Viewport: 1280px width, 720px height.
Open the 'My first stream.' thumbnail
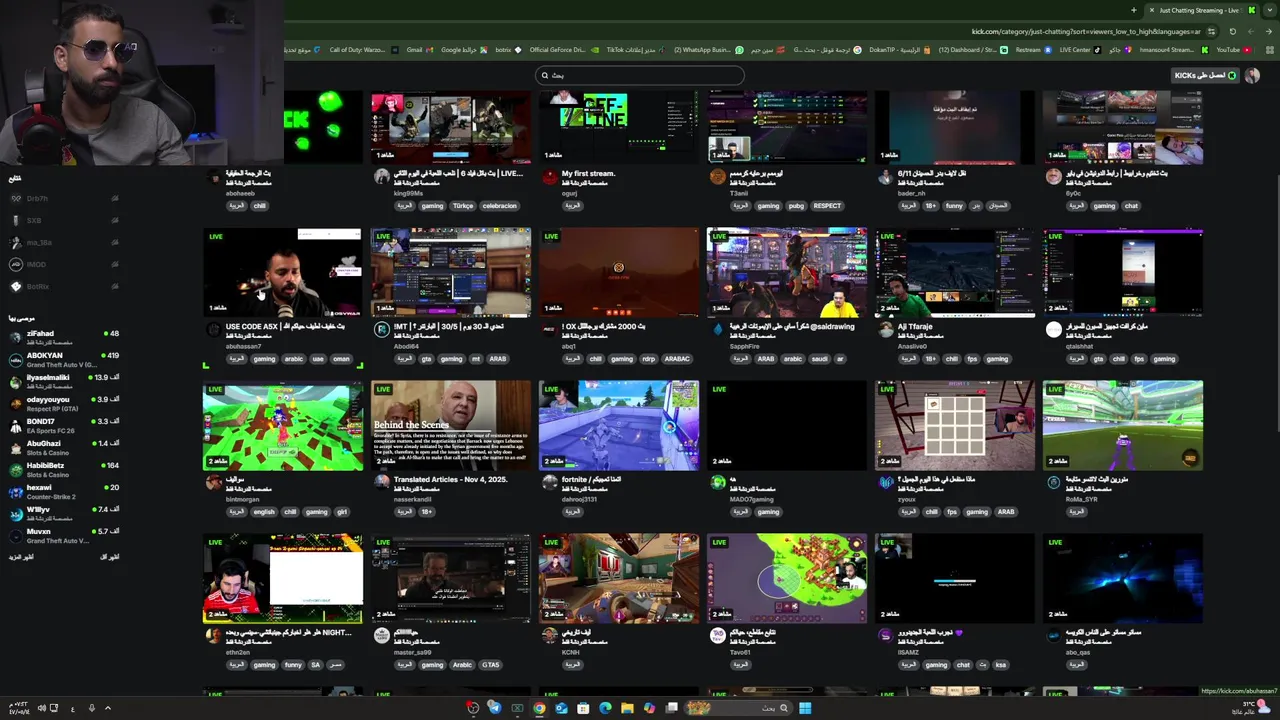tap(619, 127)
